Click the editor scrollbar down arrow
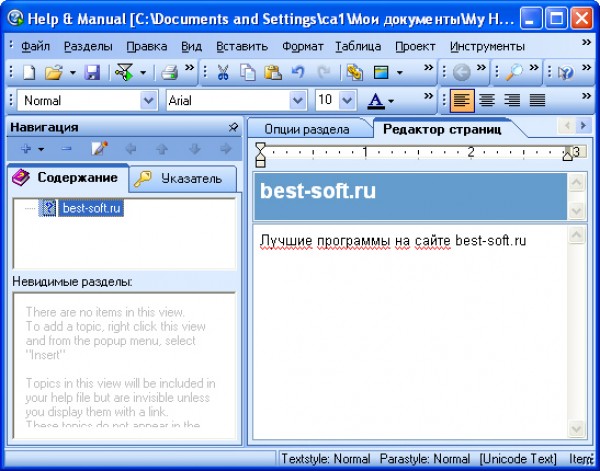 [576, 429]
